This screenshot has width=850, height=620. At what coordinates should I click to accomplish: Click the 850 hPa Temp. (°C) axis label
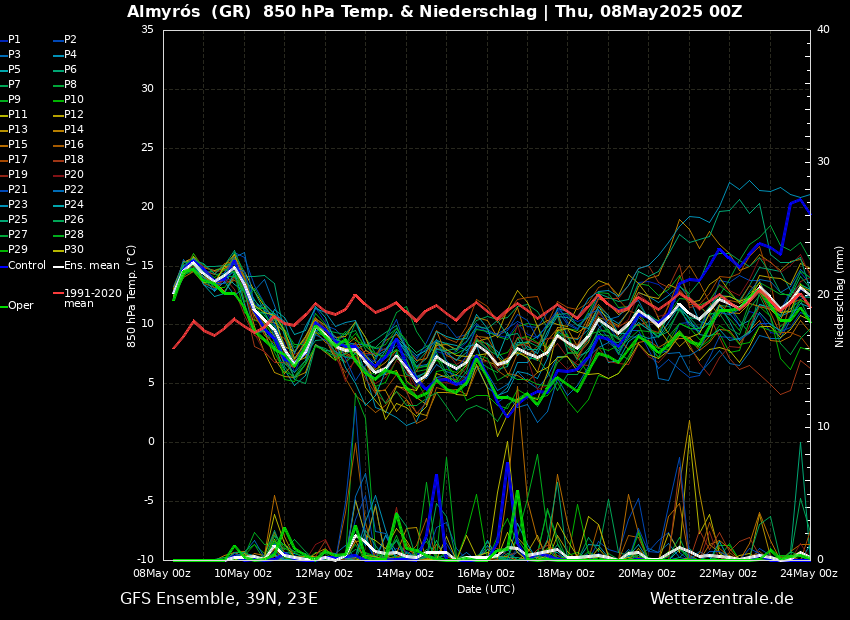132,296
